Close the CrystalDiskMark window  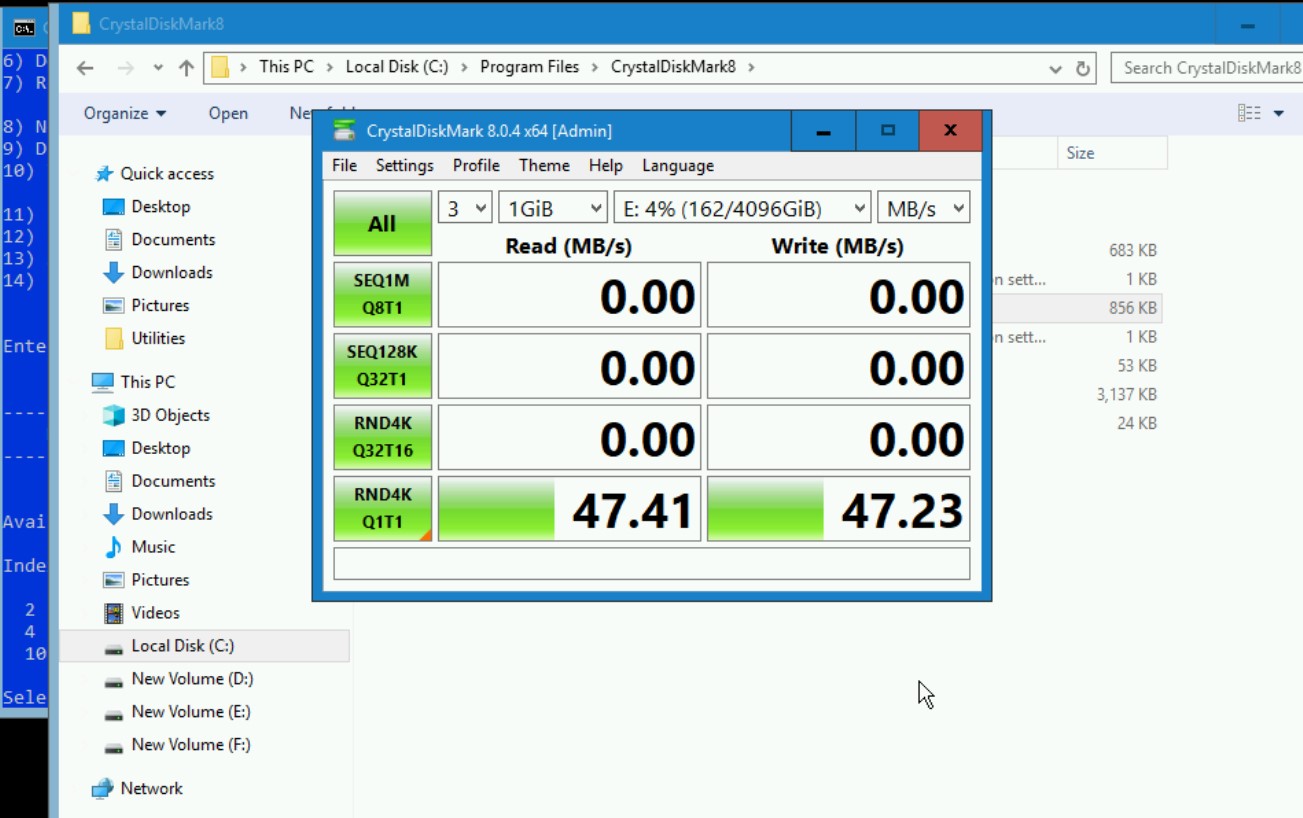950,130
